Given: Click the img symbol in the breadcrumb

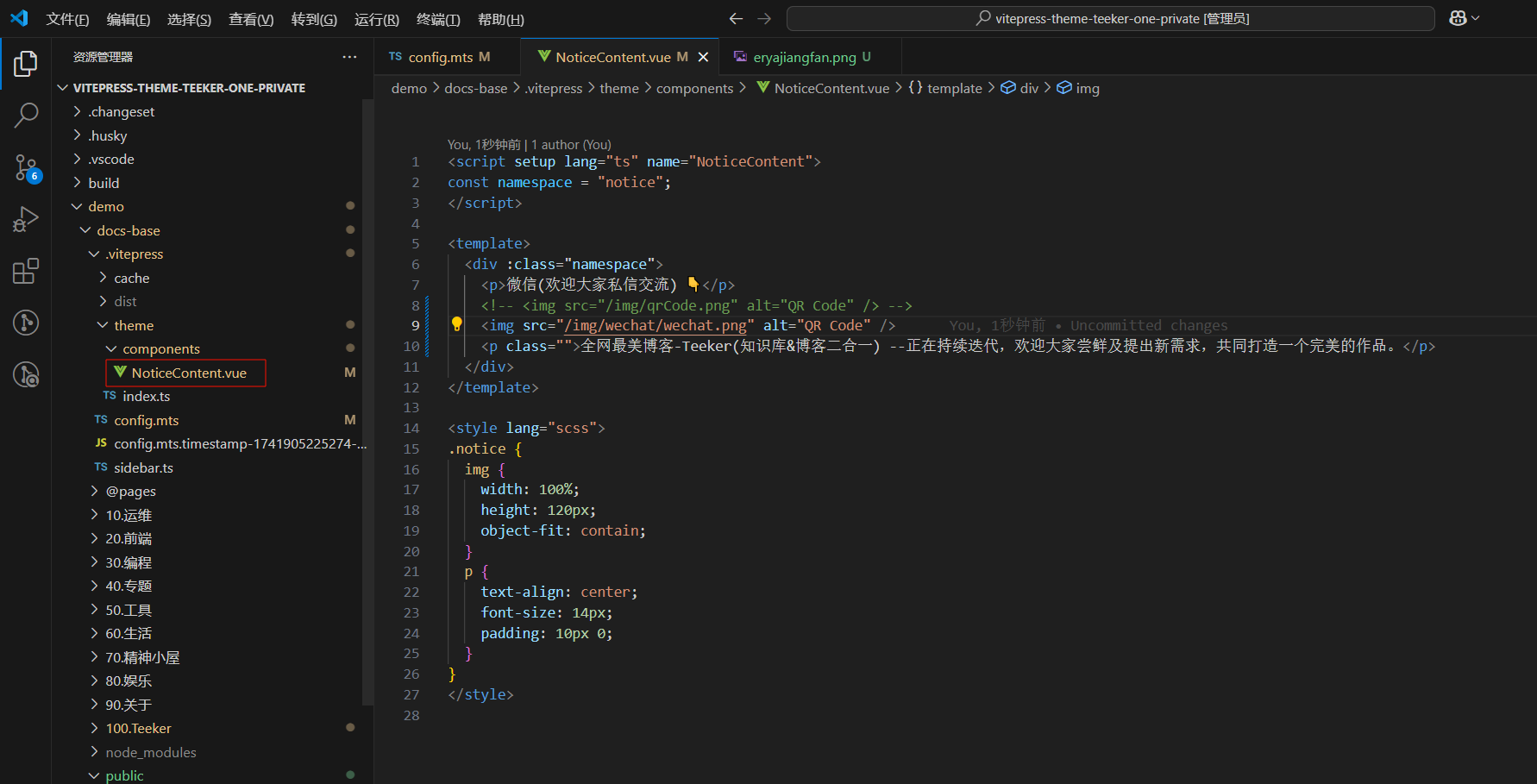Looking at the screenshot, I should 1078,88.
